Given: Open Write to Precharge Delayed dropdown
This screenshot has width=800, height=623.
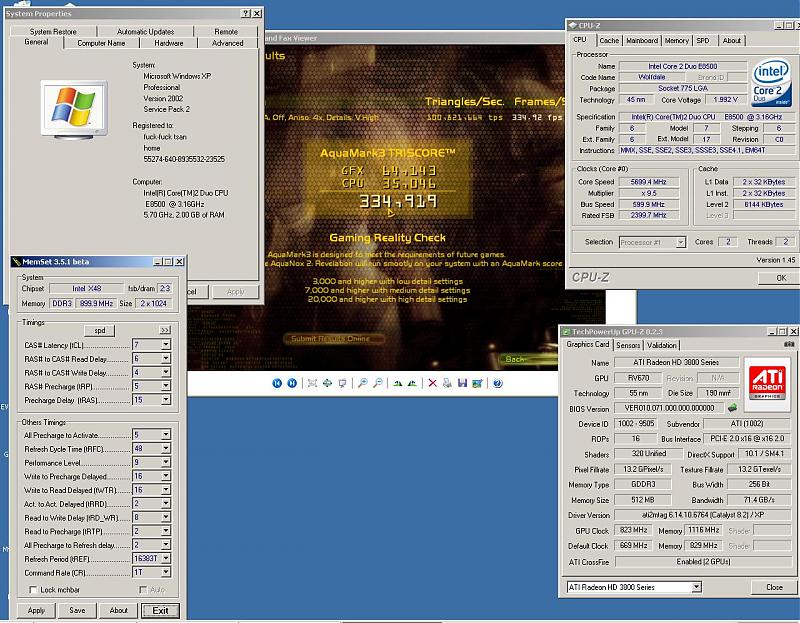Looking at the screenshot, I should (166, 476).
